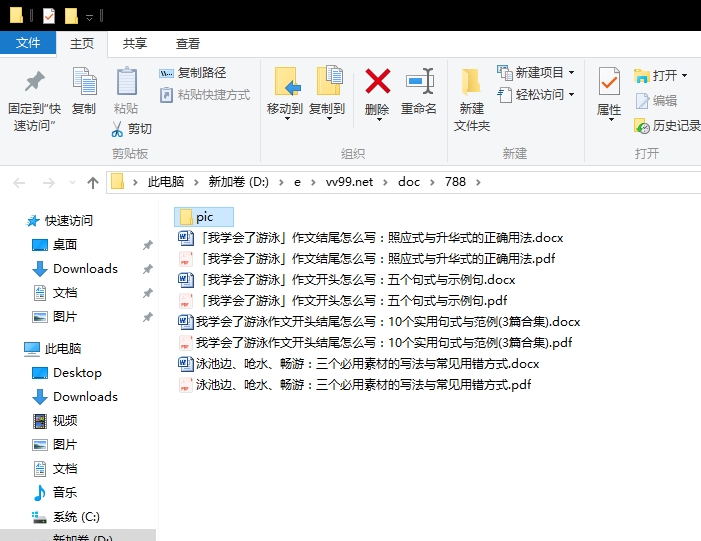Go up one folder level arrow
701x541 pixels.
[x=93, y=182]
